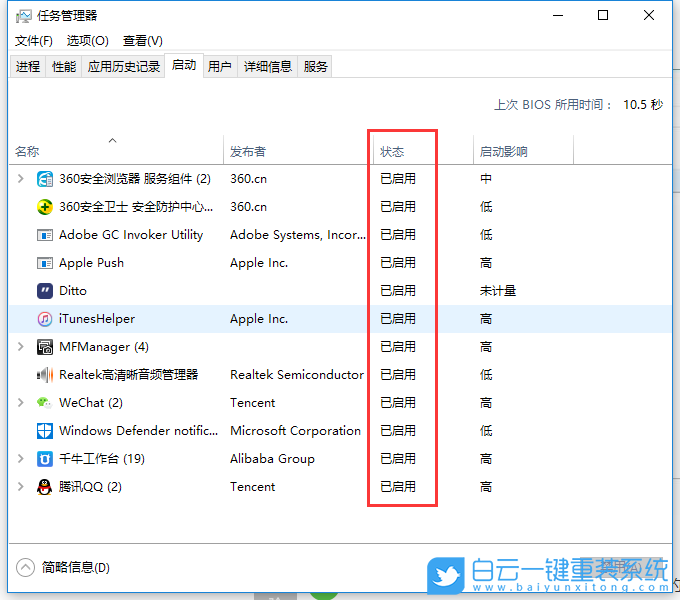Click 已启用 status in the WeChat row

click(398, 403)
